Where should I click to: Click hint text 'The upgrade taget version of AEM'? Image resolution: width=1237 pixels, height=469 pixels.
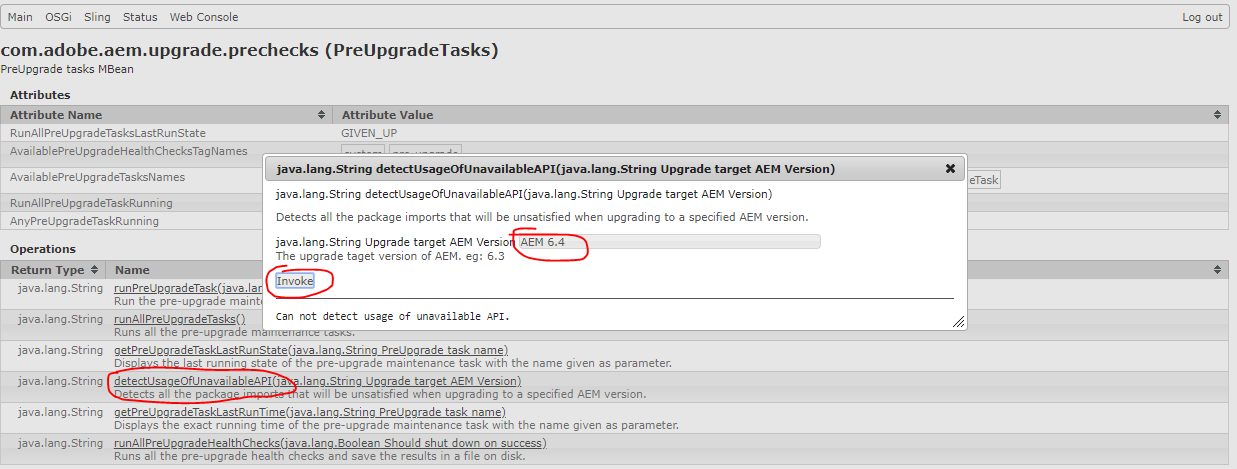point(390,256)
